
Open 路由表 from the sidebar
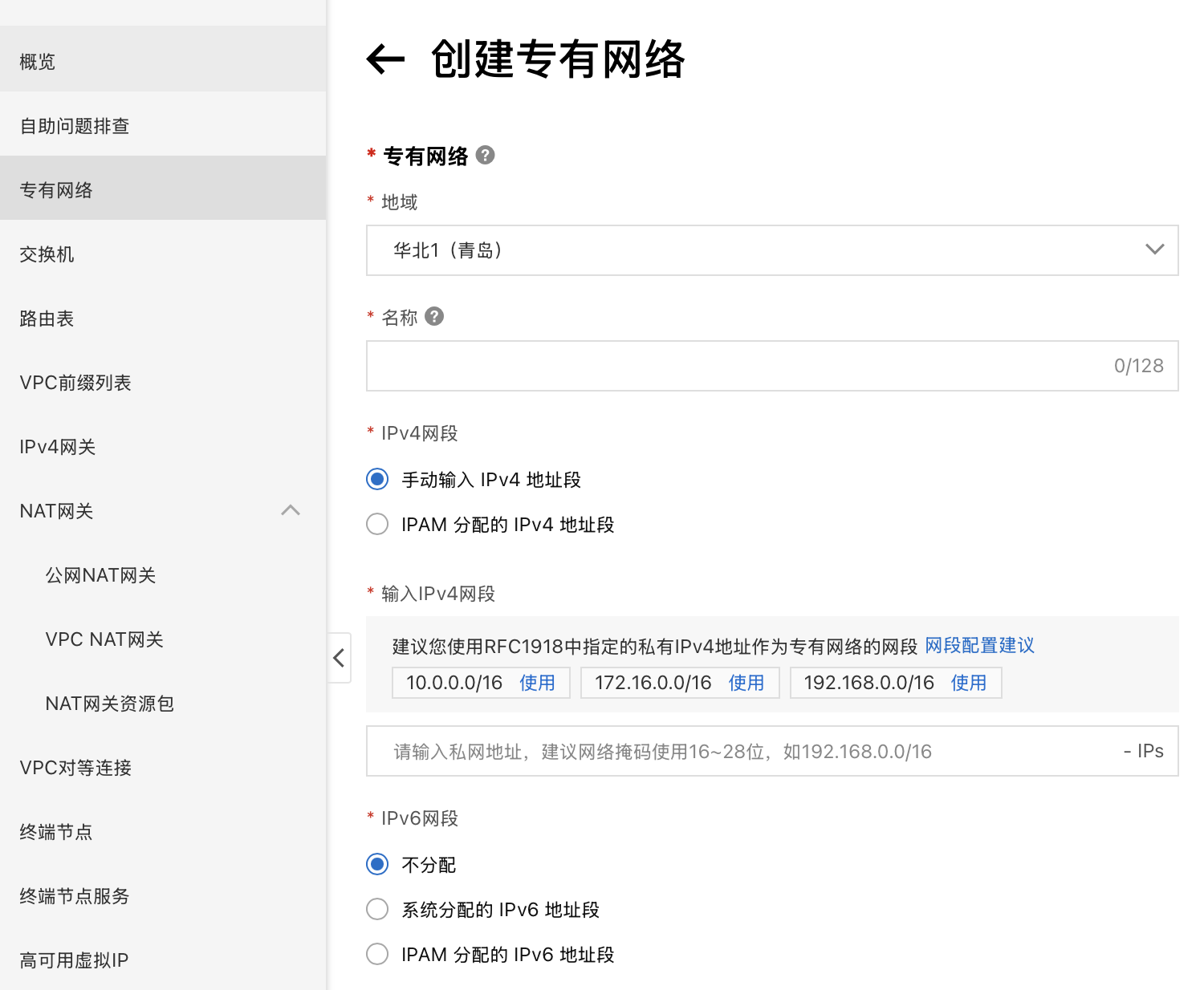(45, 318)
